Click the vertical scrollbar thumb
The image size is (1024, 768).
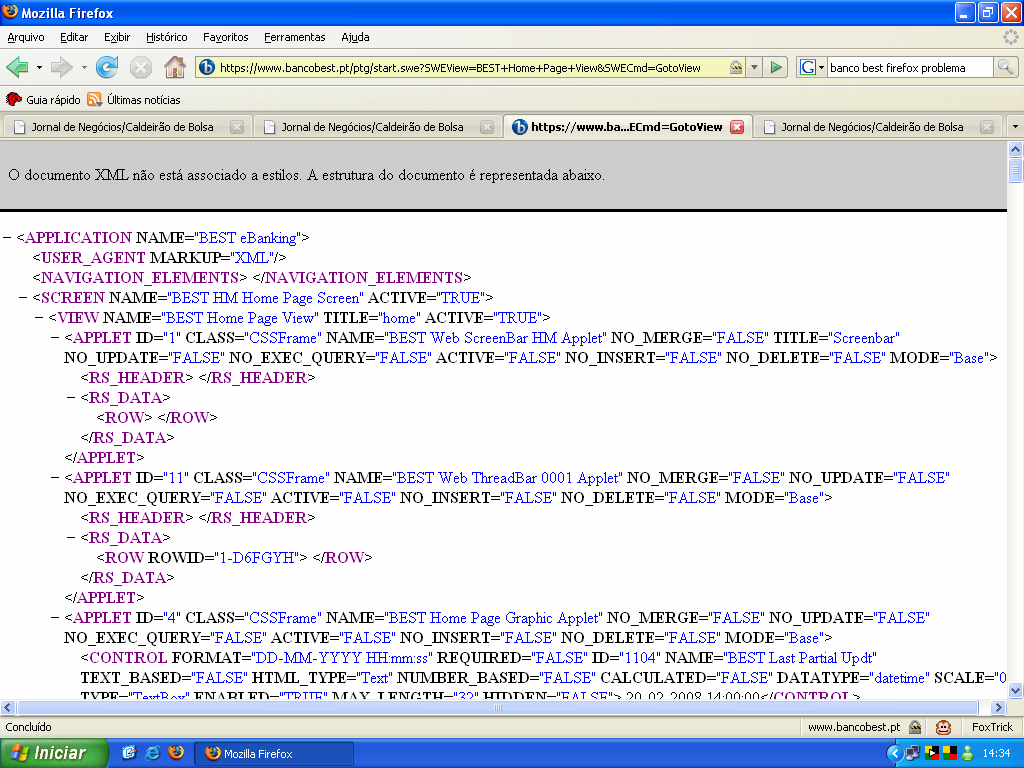click(1016, 169)
